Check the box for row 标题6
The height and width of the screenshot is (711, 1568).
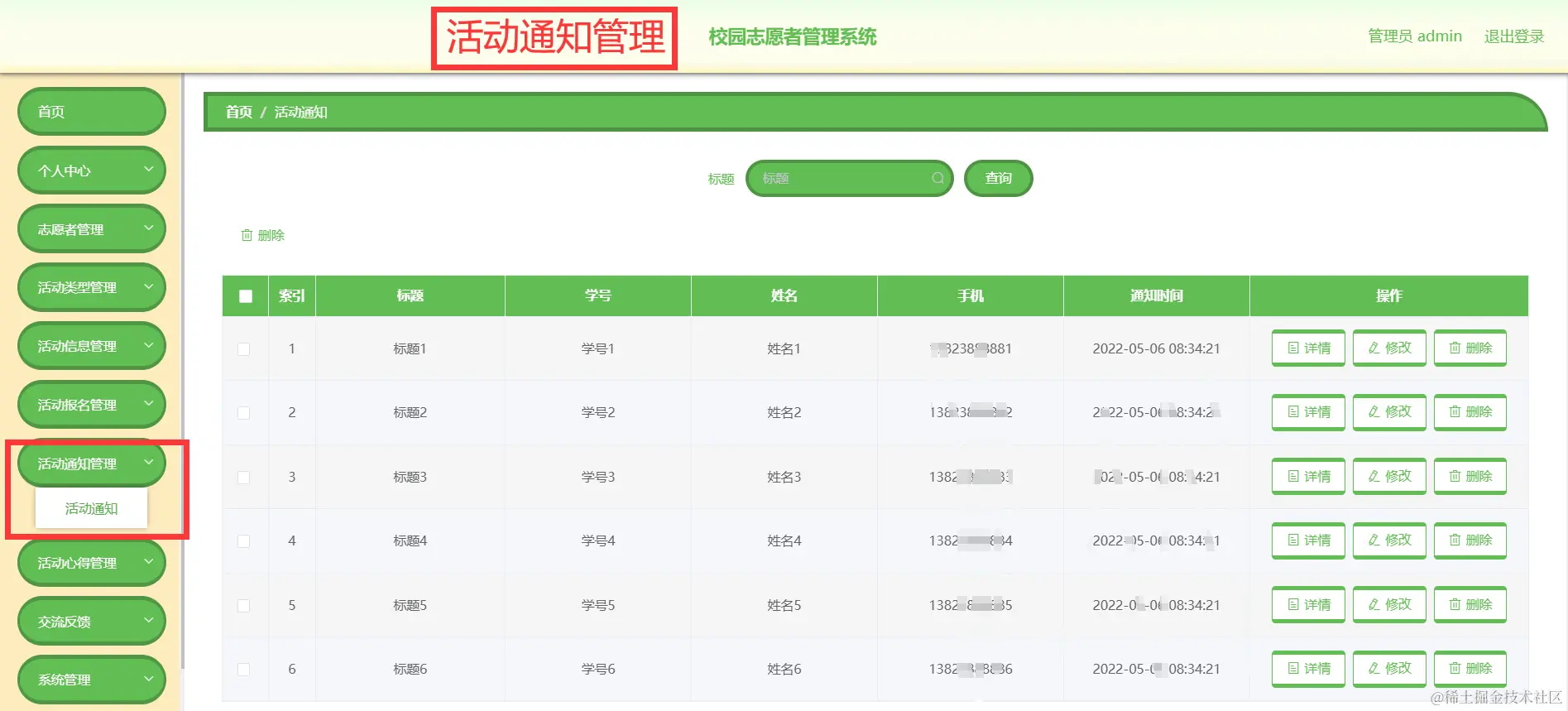point(244,670)
